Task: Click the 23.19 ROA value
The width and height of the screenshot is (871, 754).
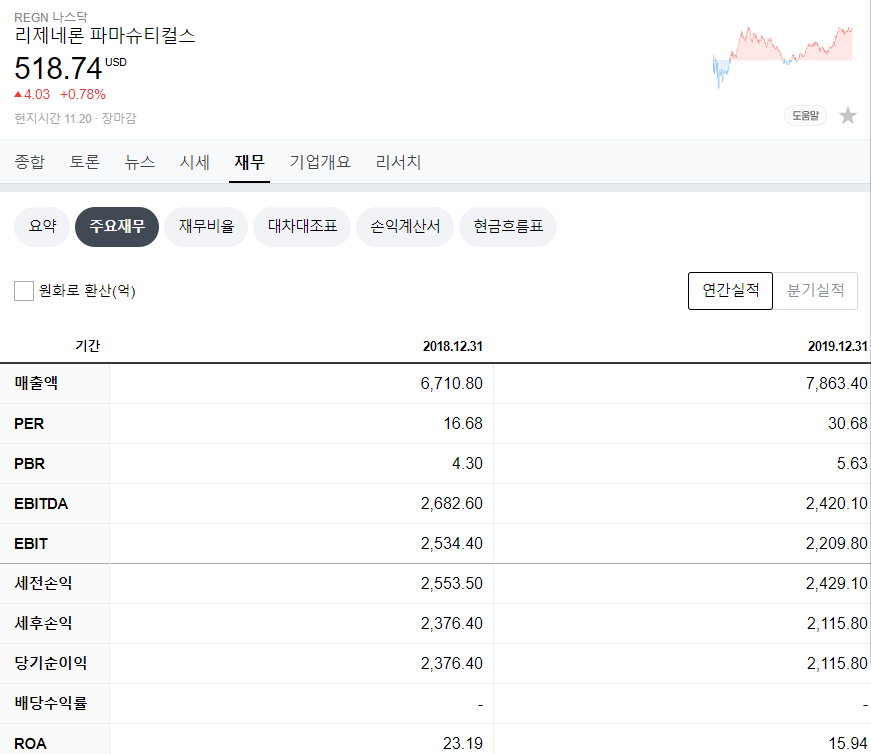Action: [463, 743]
